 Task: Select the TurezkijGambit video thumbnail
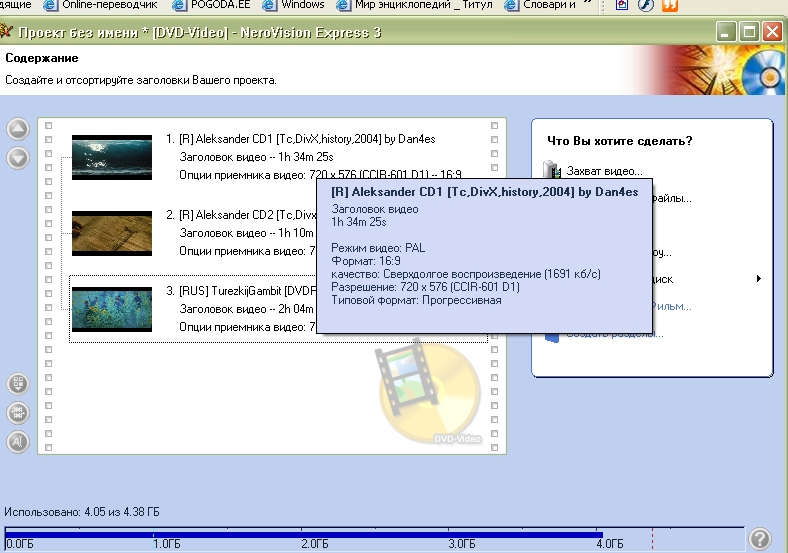112,309
